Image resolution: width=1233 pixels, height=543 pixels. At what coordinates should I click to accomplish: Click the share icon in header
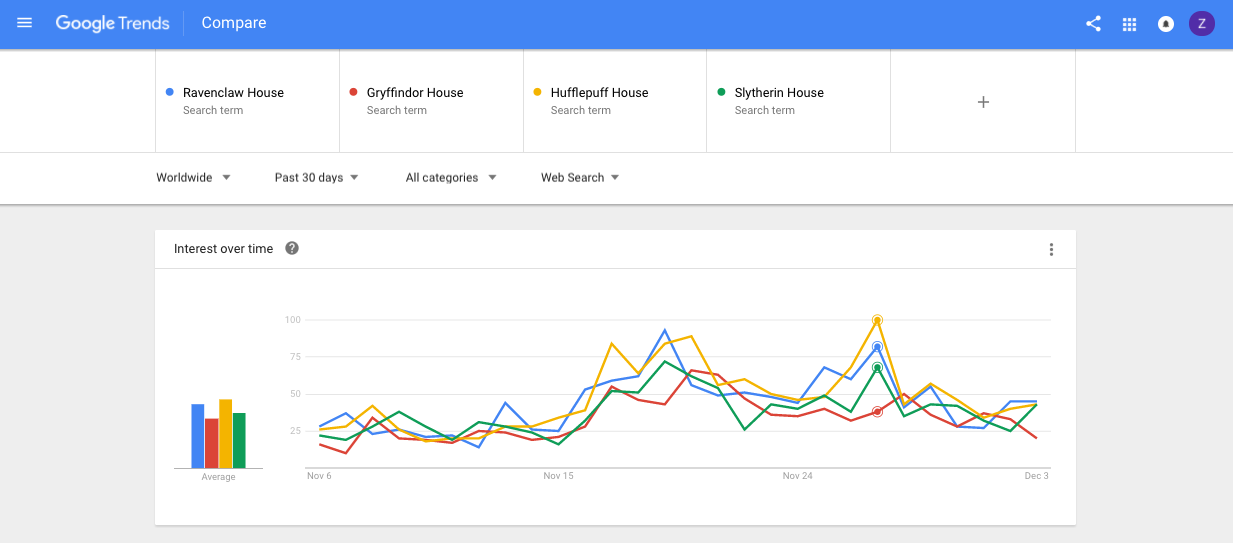coord(1093,24)
